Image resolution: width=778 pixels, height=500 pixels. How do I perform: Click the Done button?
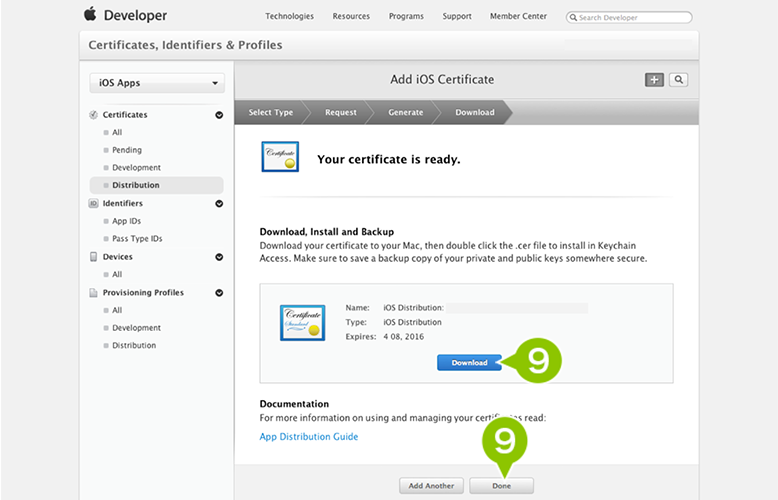tap(502, 486)
